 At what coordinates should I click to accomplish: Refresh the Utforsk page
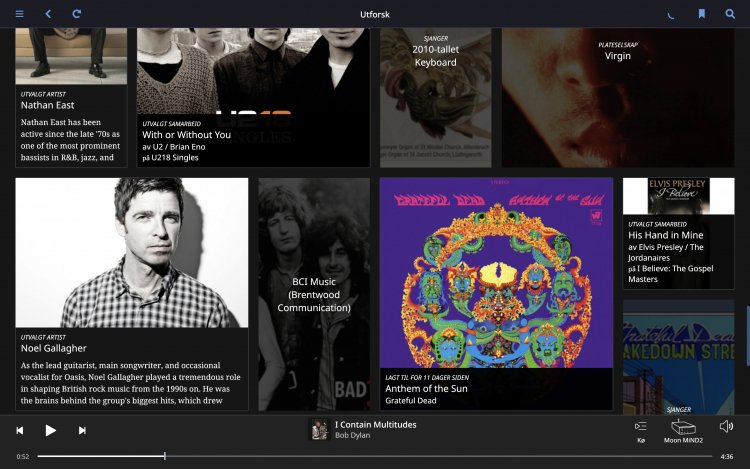tap(77, 14)
